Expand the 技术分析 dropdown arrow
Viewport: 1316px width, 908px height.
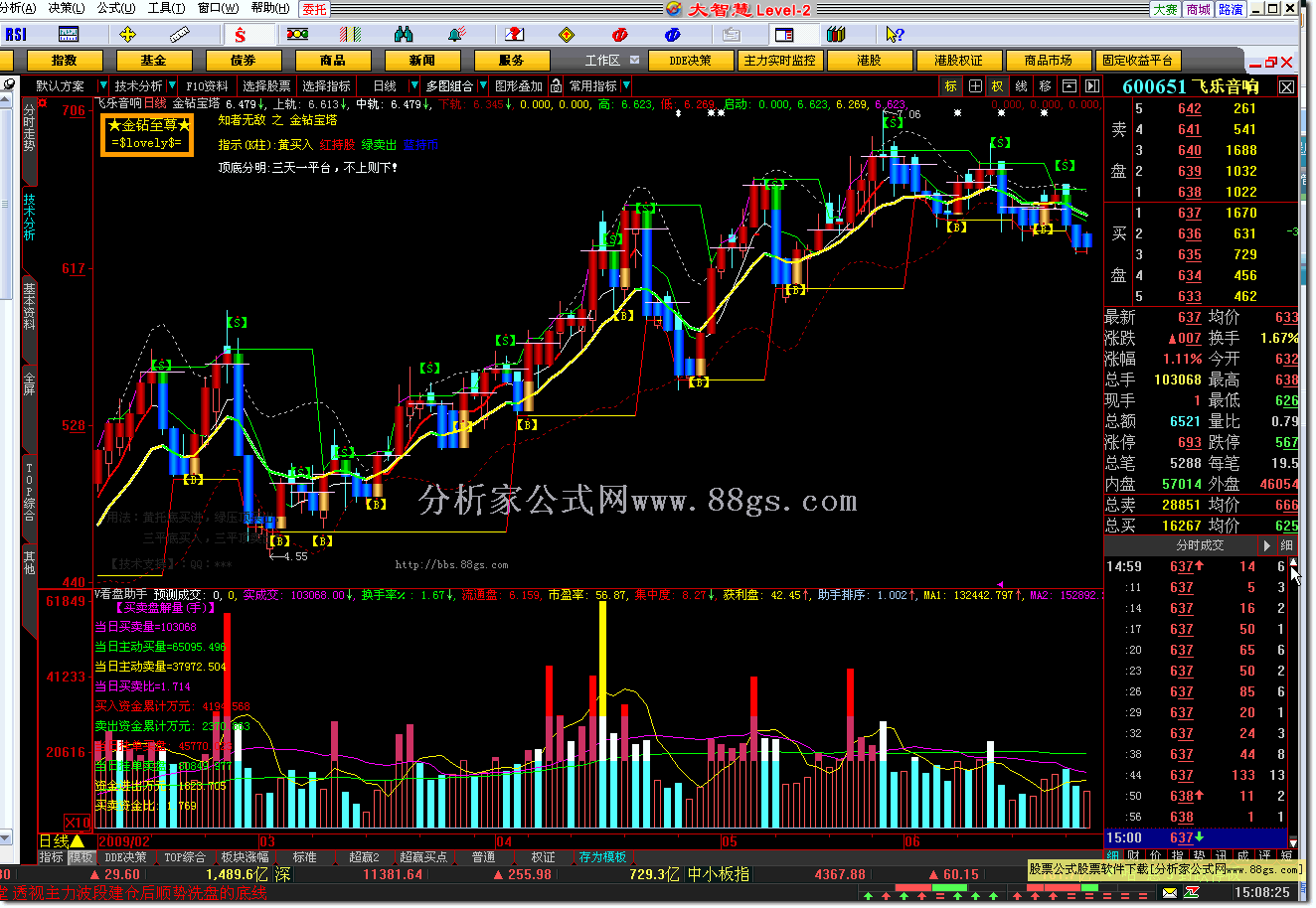coord(172,86)
